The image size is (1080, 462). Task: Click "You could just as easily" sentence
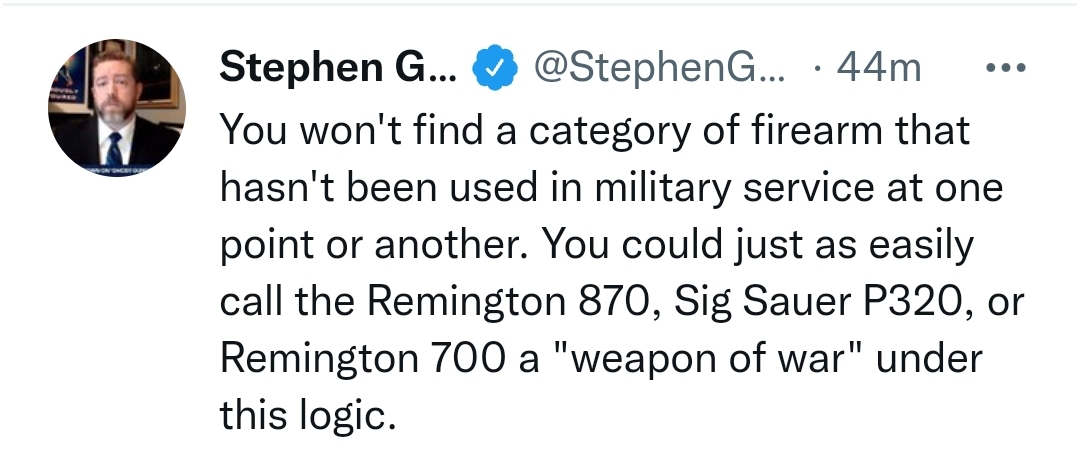click(x=758, y=246)
